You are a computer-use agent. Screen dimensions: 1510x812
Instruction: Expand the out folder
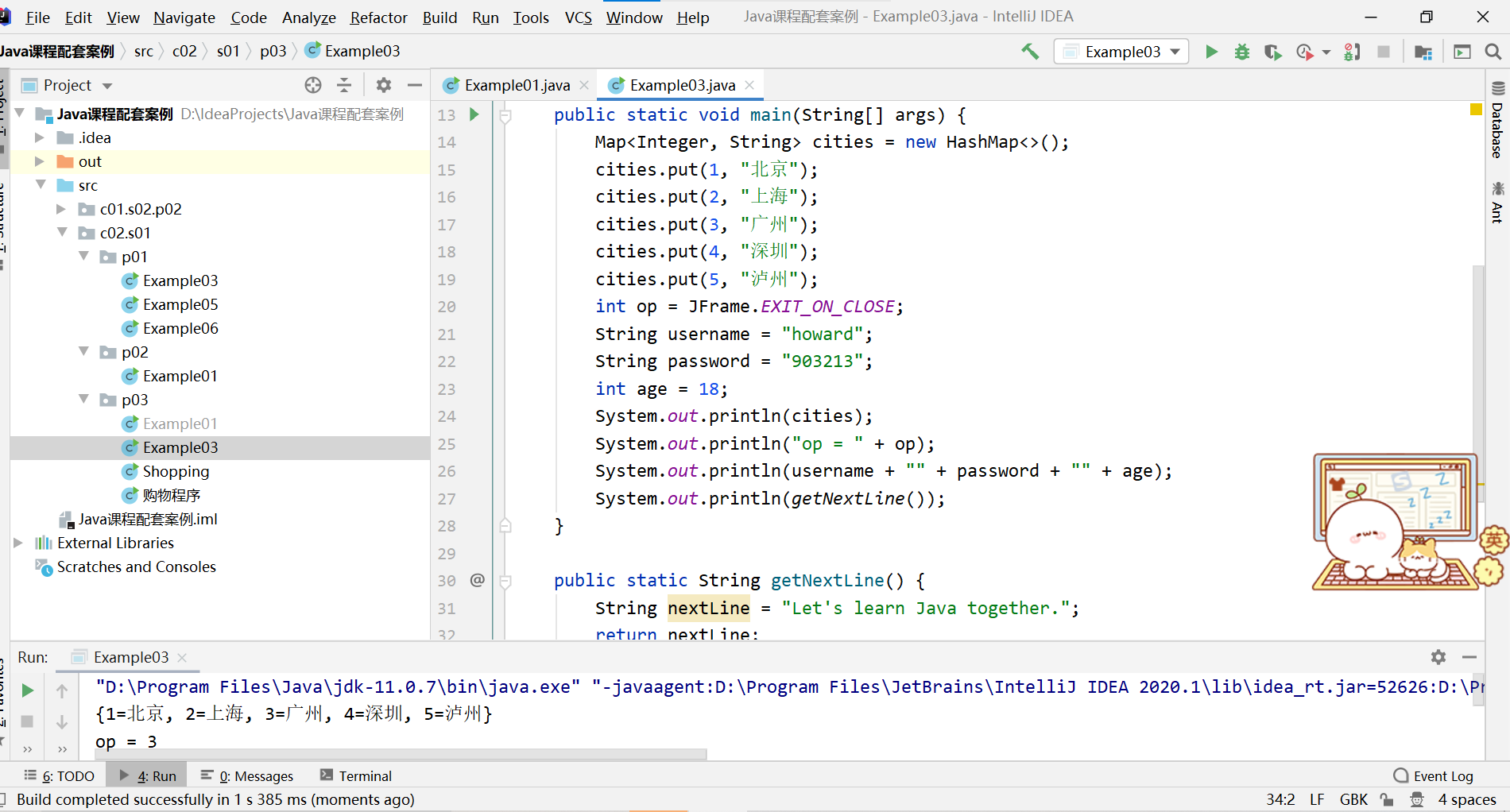[x=40, y=161]
